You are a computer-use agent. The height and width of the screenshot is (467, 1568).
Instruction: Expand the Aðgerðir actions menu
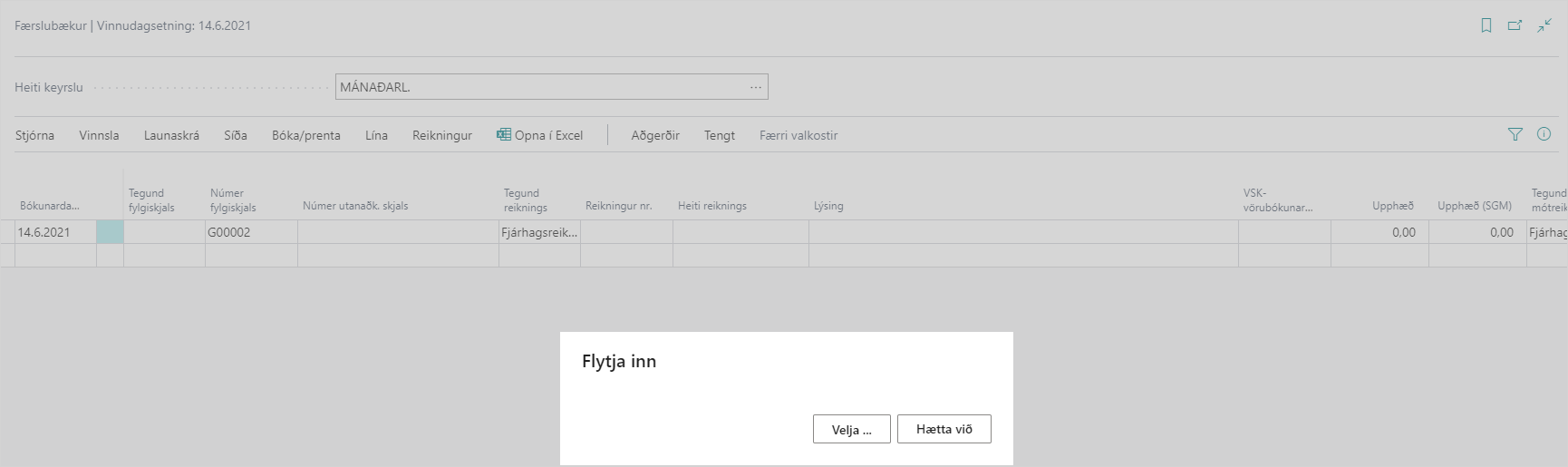click(655, 135)
